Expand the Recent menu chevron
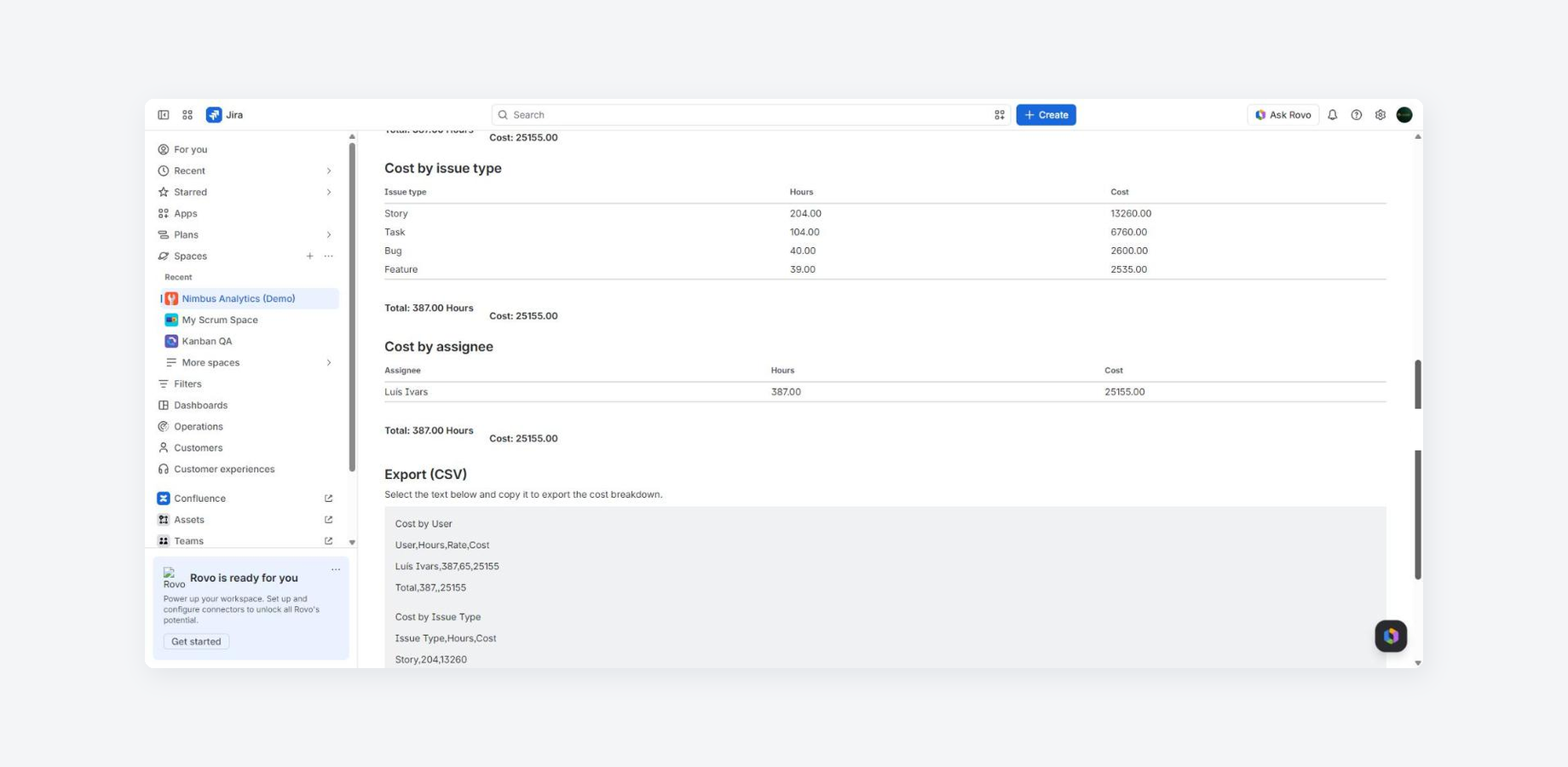 [x=328, y=170]
